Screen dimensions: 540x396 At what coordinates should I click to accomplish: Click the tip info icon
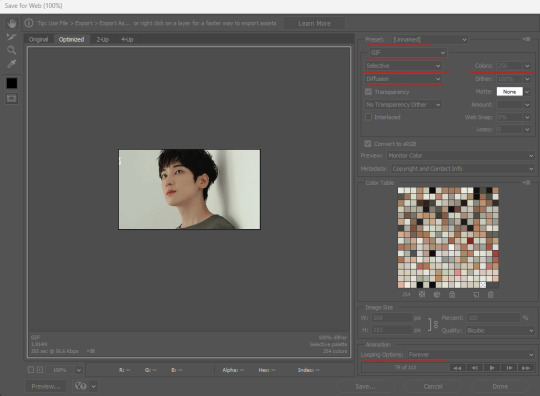pyautogui.click(x=29, y=23)
